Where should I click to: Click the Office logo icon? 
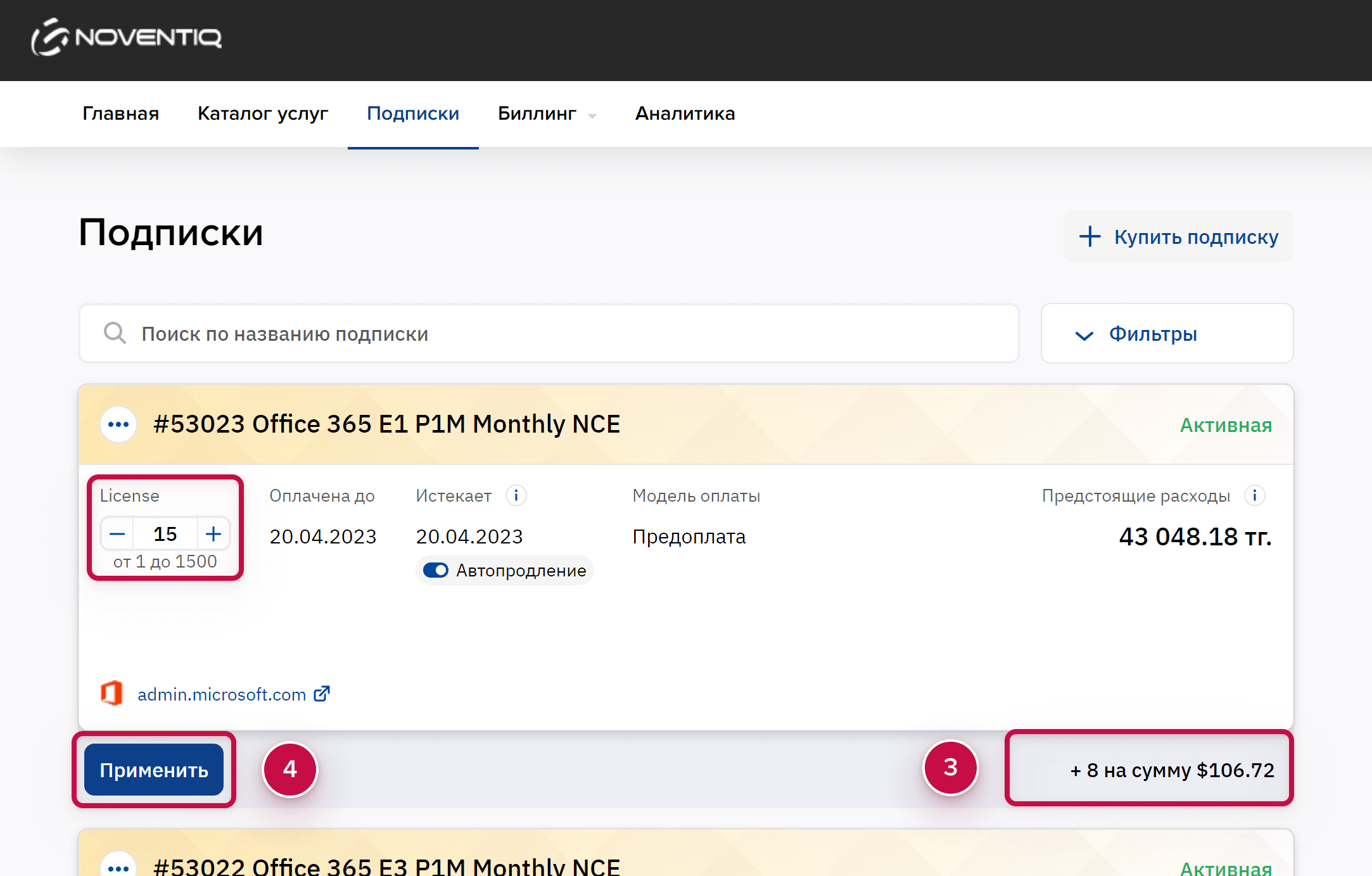pos(111,694)
